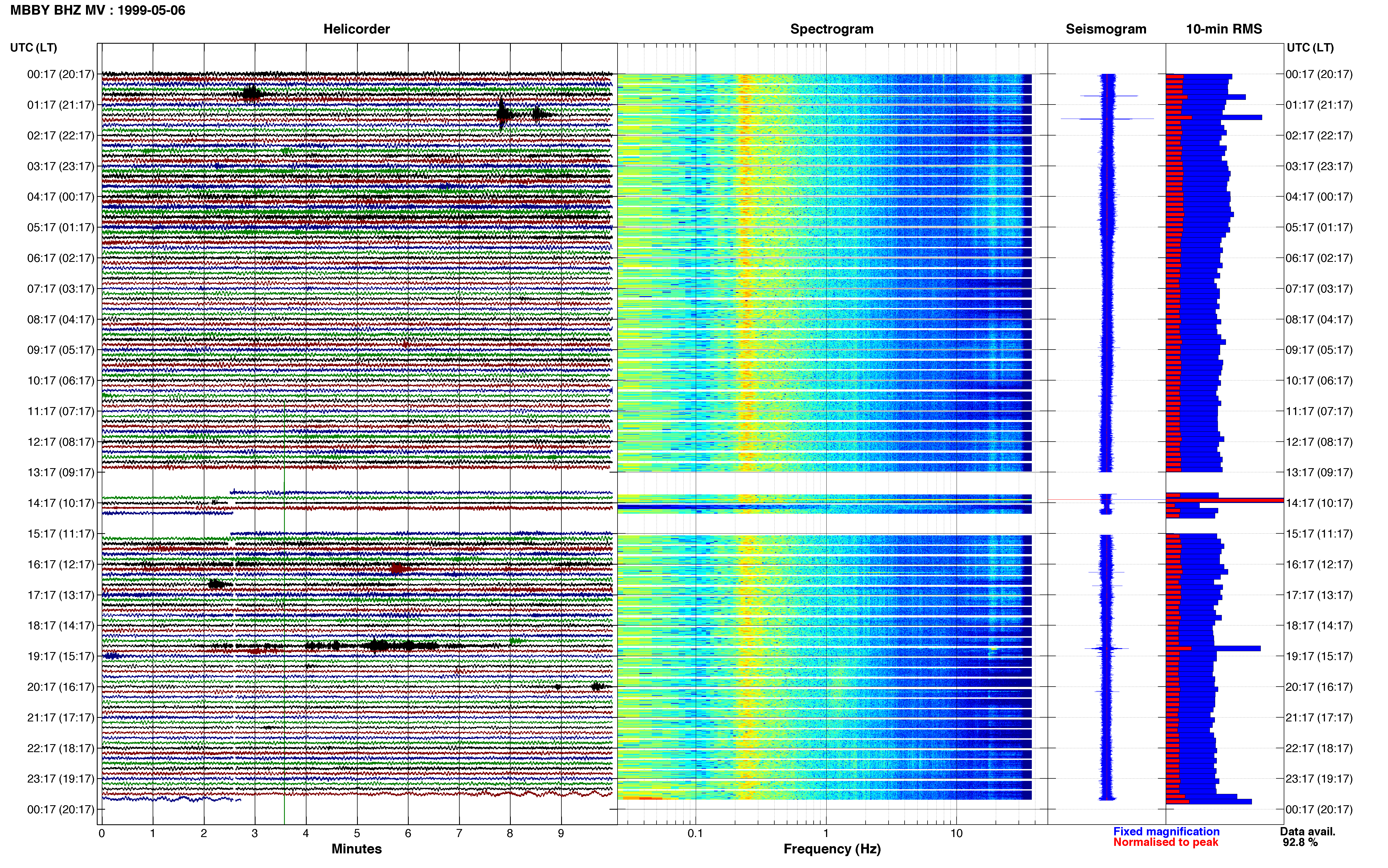This screenshot has width=1388, height=868.
Task: Click the 'Frequency (Hz)' axis label
Action: (832, 849)
